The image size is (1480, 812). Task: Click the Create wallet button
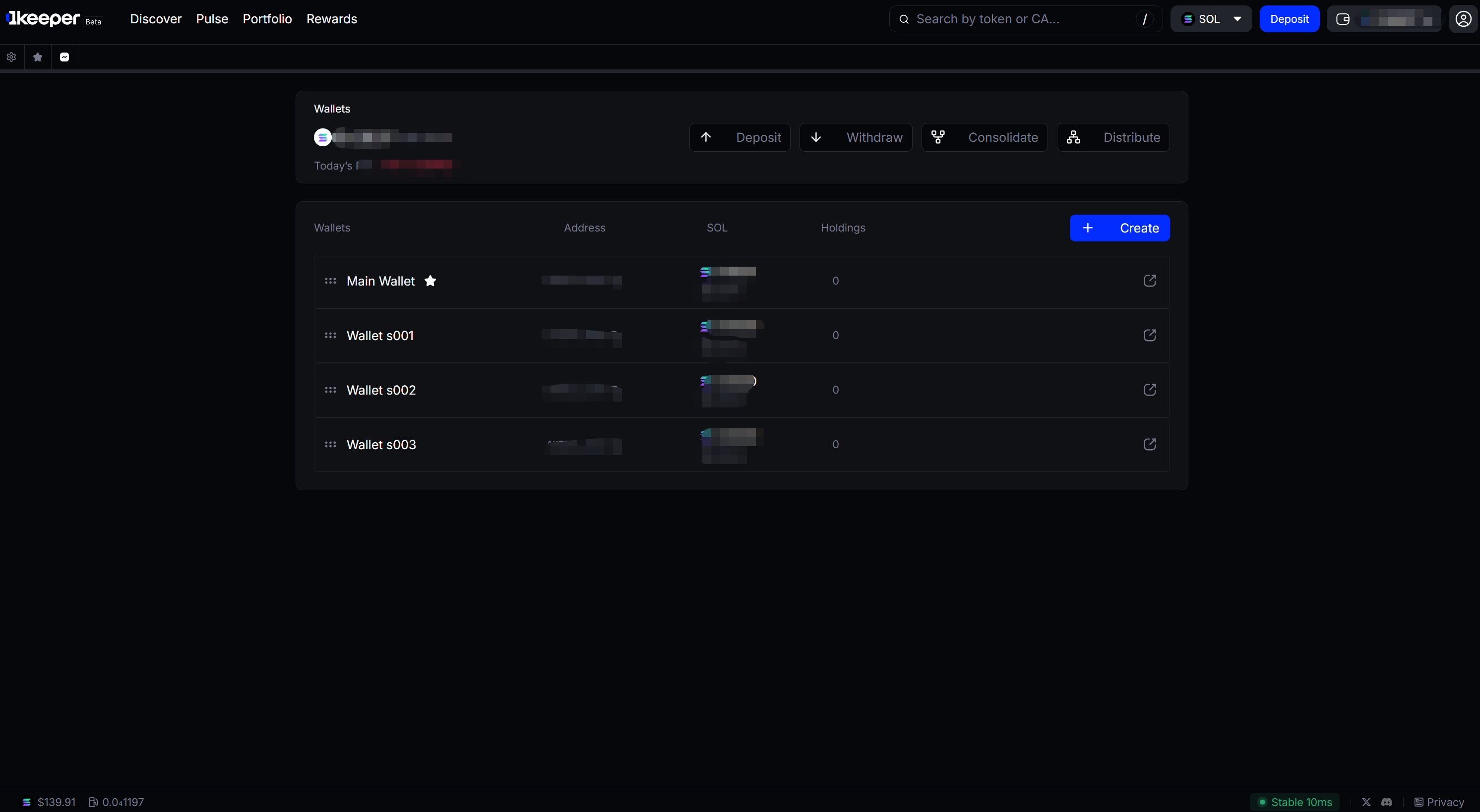click(x=1119, y=228)
